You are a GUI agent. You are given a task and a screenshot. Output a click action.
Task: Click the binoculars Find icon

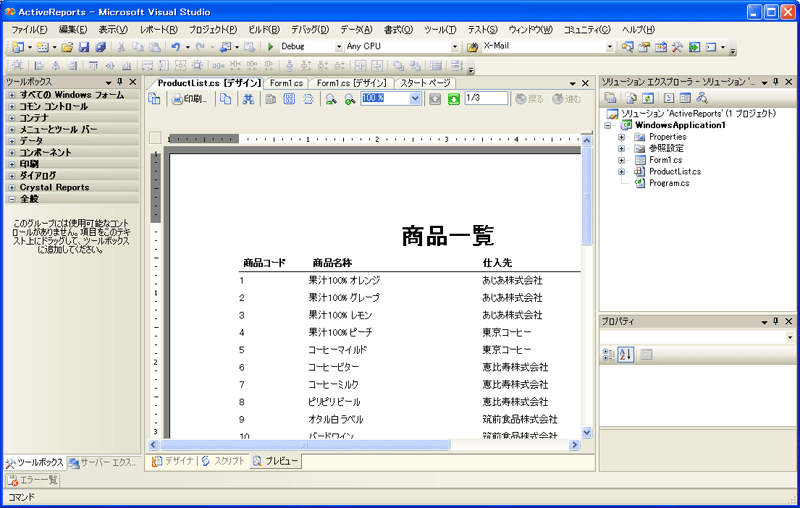248,99
